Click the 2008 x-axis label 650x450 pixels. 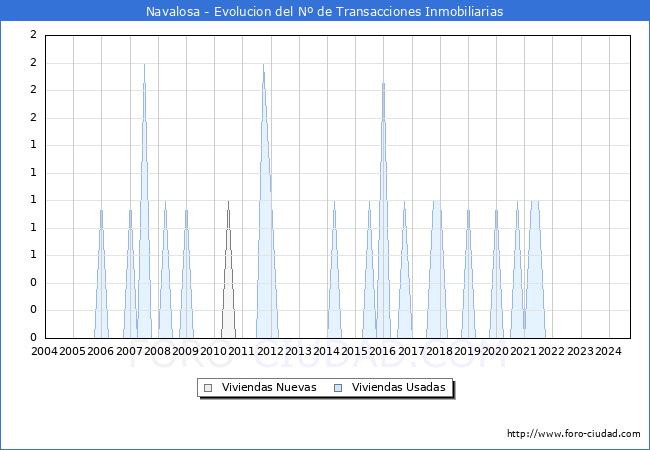[x=158, y=351]
